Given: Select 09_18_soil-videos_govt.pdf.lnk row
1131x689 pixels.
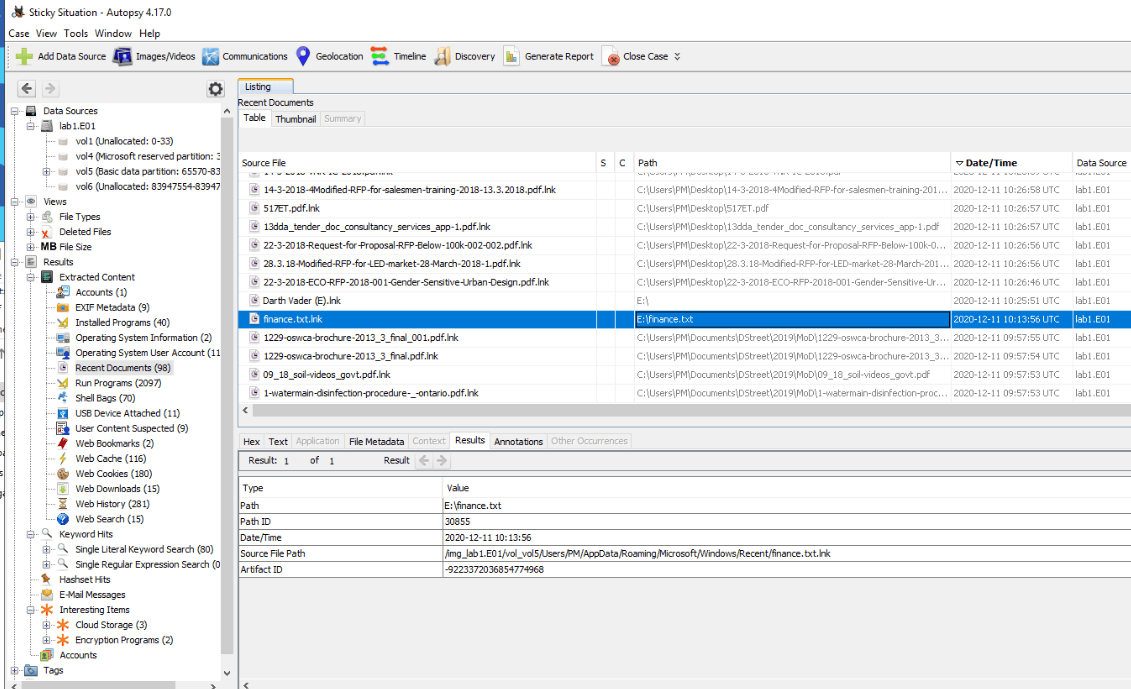Looking at the screenshot, I should point(685,374).
